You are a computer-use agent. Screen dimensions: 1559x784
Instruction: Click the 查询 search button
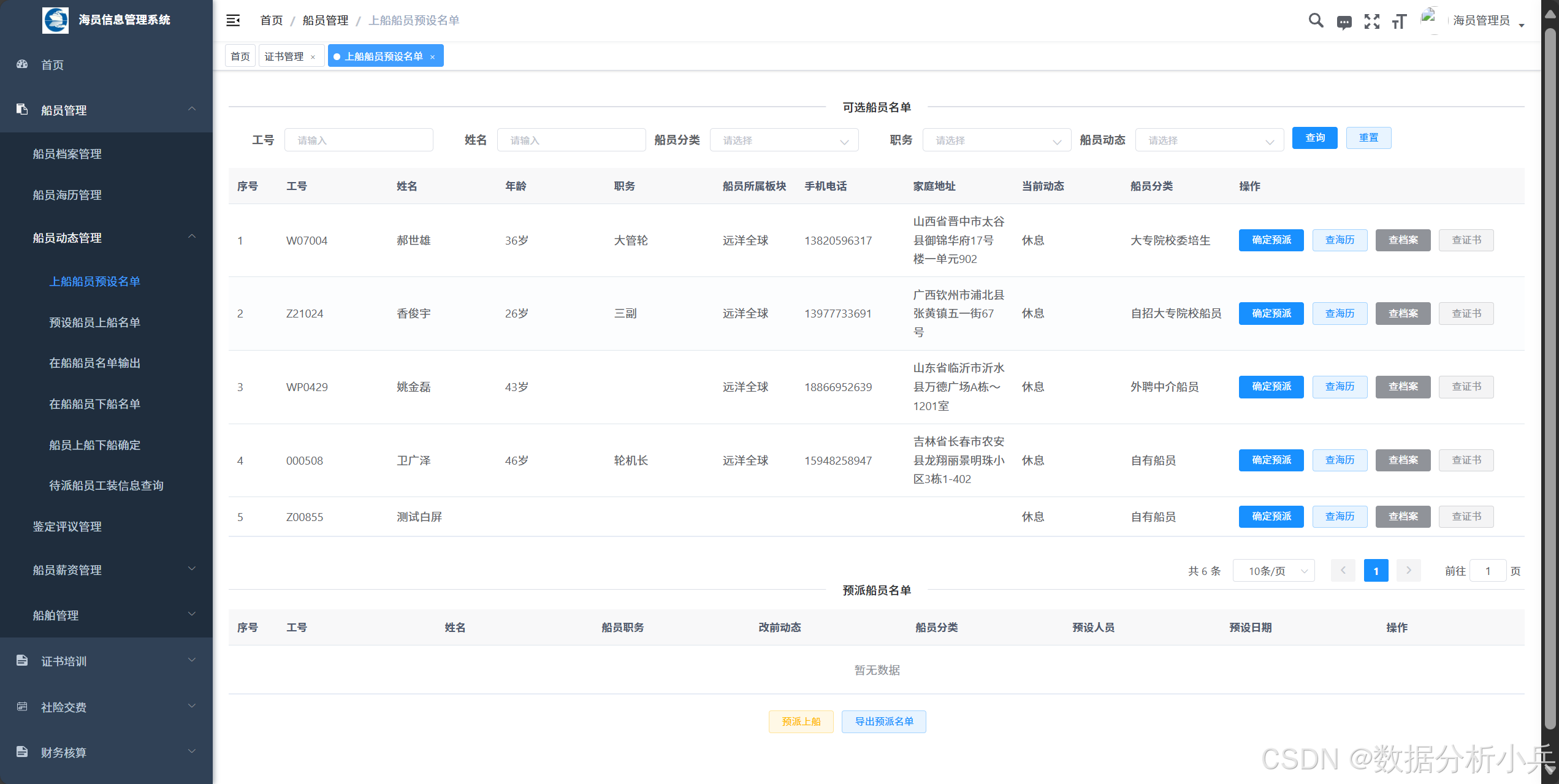click(x=1314, y=138)
